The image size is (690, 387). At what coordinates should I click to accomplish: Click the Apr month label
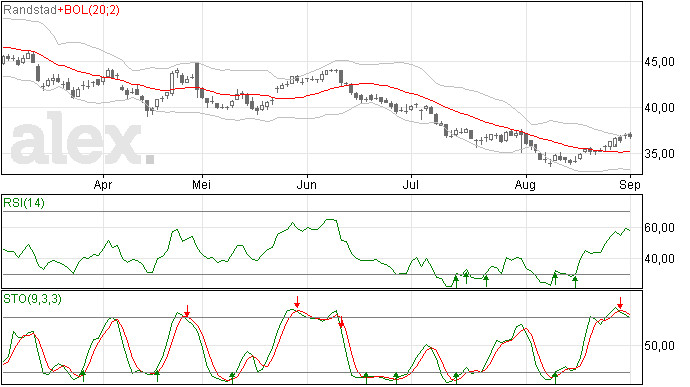click(103, 184)
